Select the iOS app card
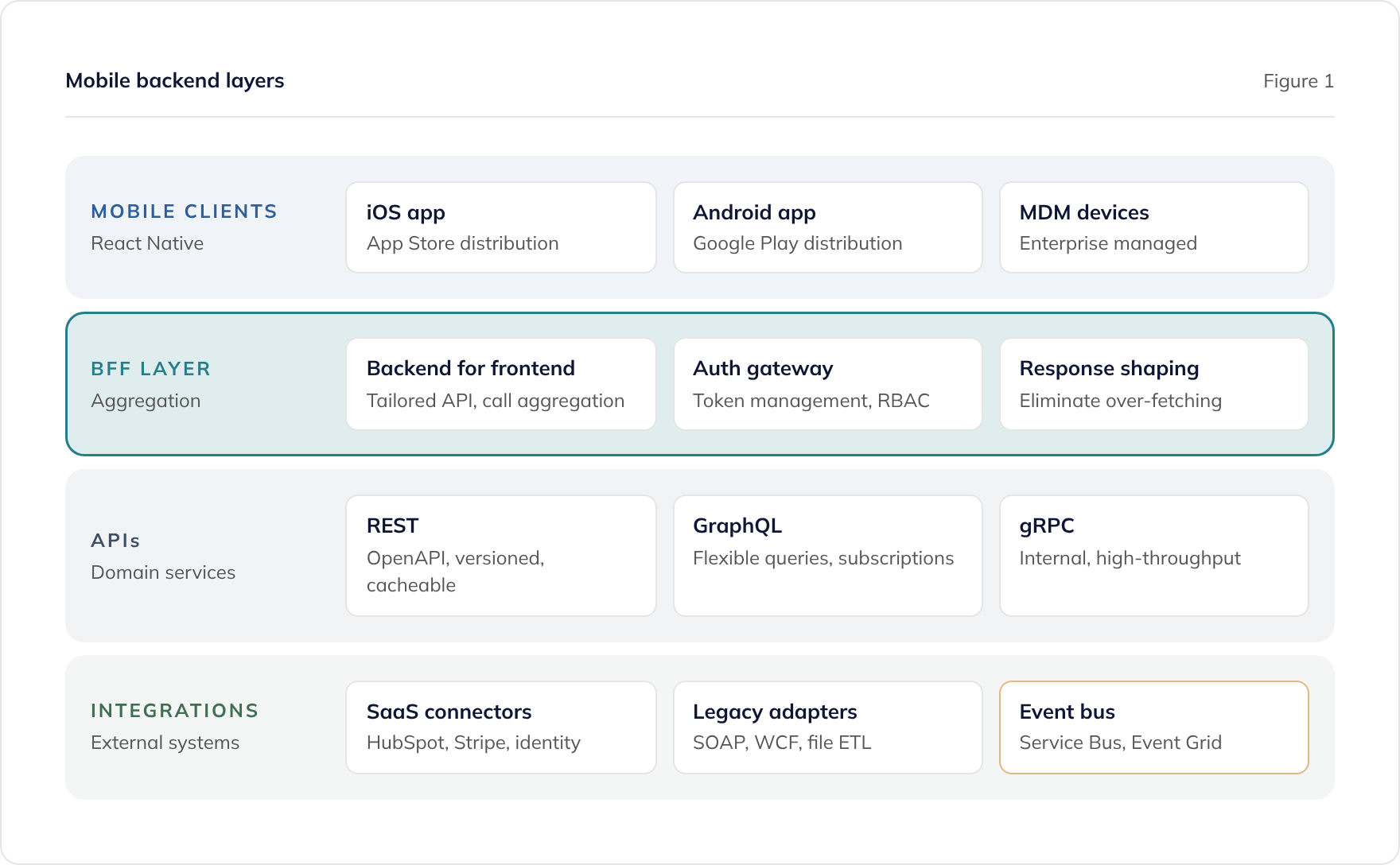The height and width of the screenshot is (865, 1400). tap(501, 227)
